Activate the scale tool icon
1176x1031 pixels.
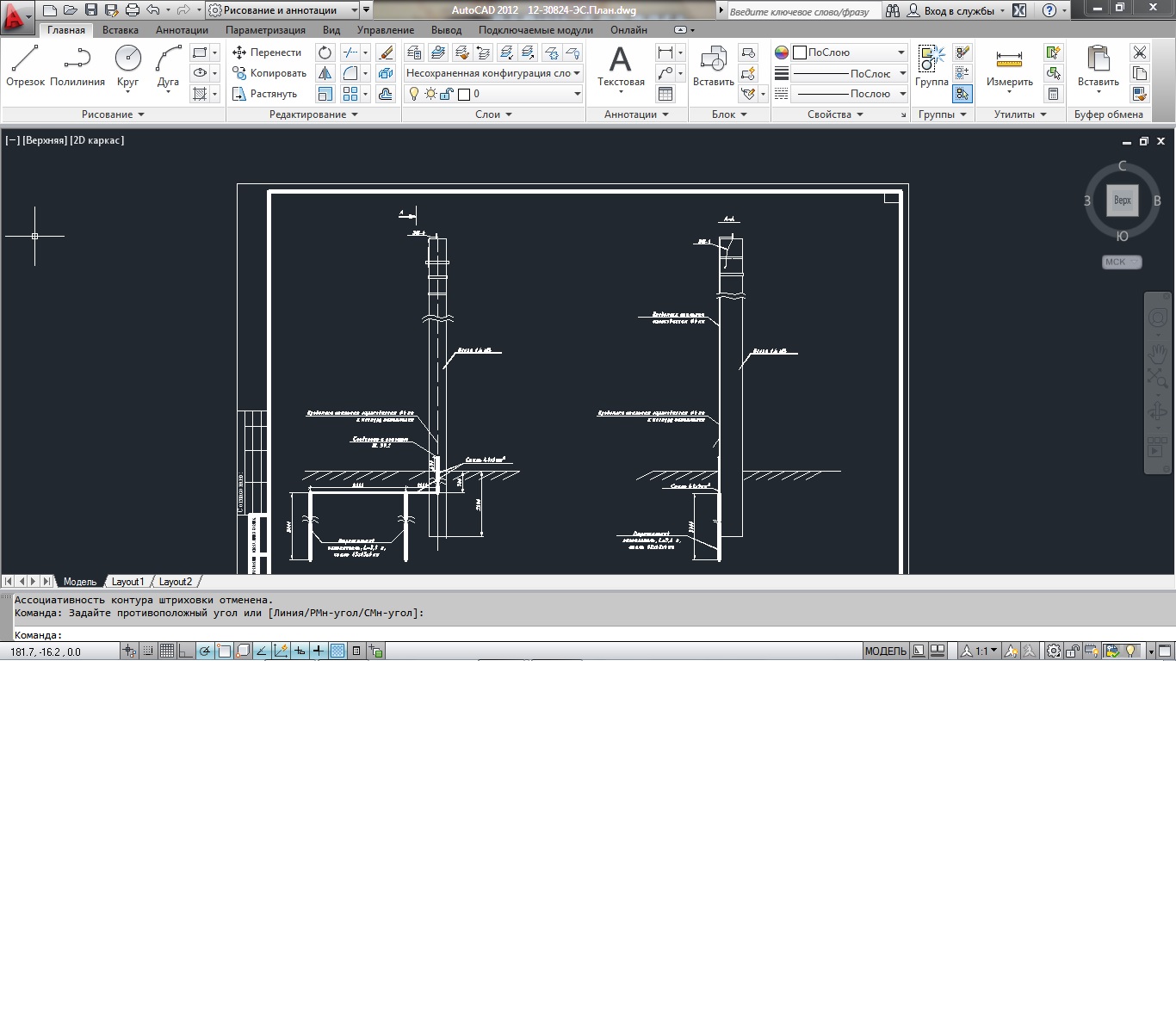[x=325, y=94]
